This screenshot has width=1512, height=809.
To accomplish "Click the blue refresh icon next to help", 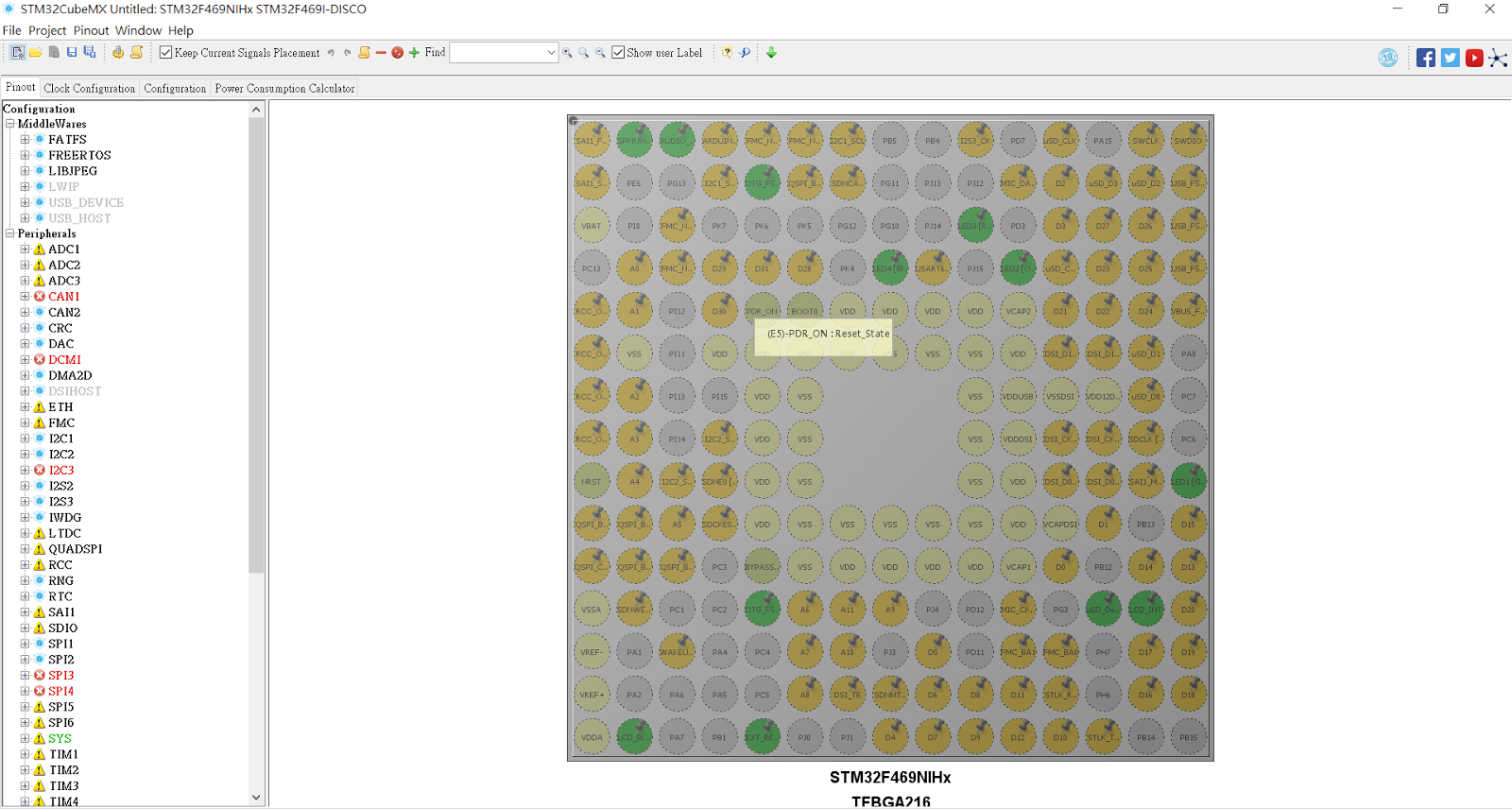I will pyautogui.click(x=745, y=53).
